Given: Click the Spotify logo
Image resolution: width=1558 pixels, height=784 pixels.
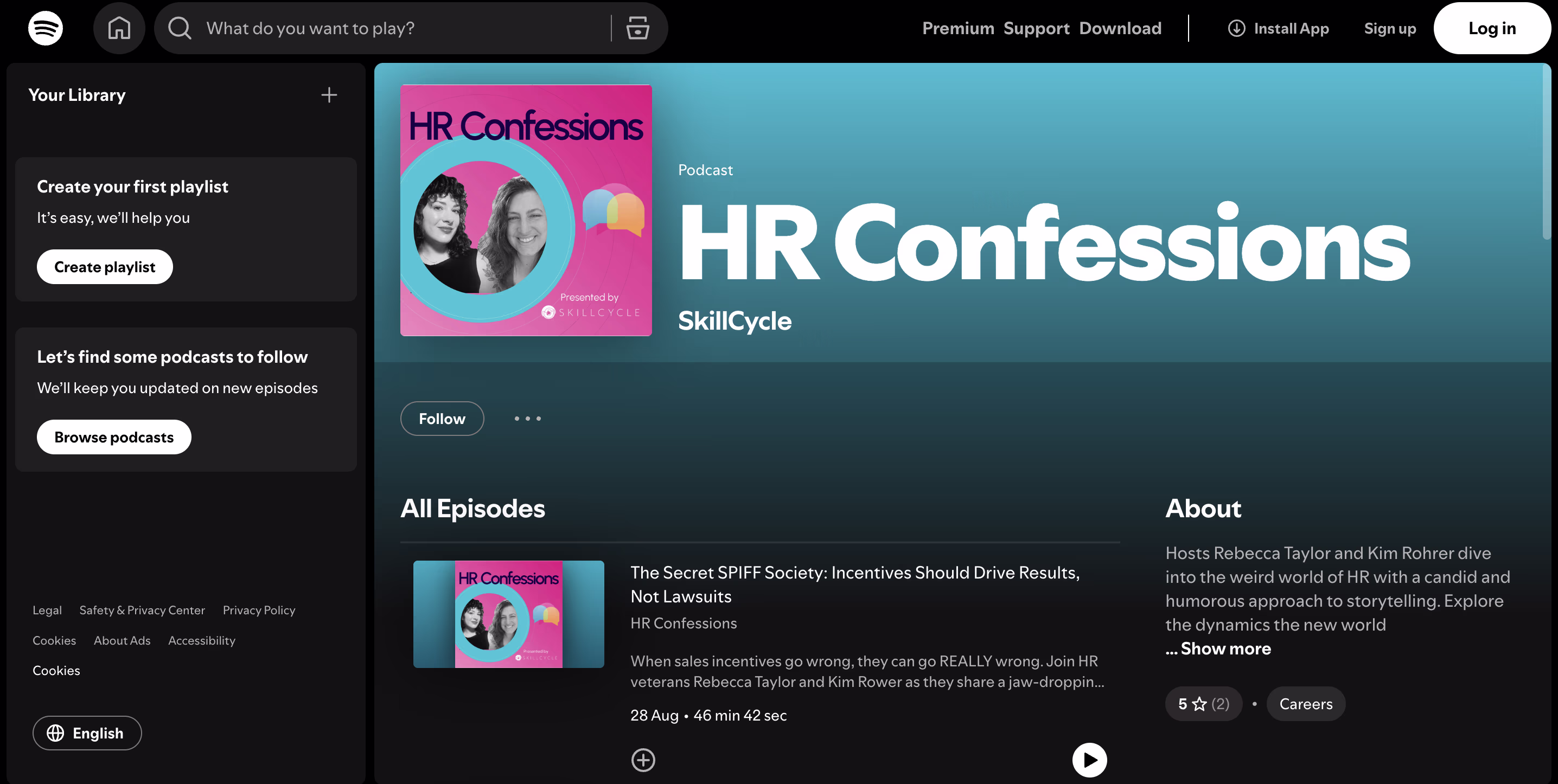Looking at the screenshot, I should point(46,28).
